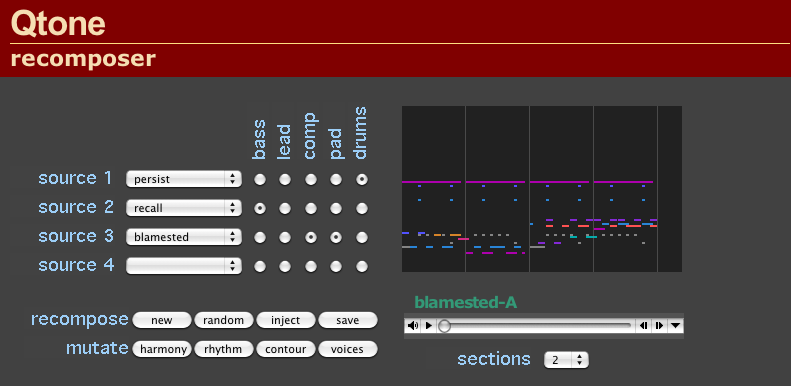Select comp radio for source 2
This screenshot has height=386, width=791.
[311, 208]
